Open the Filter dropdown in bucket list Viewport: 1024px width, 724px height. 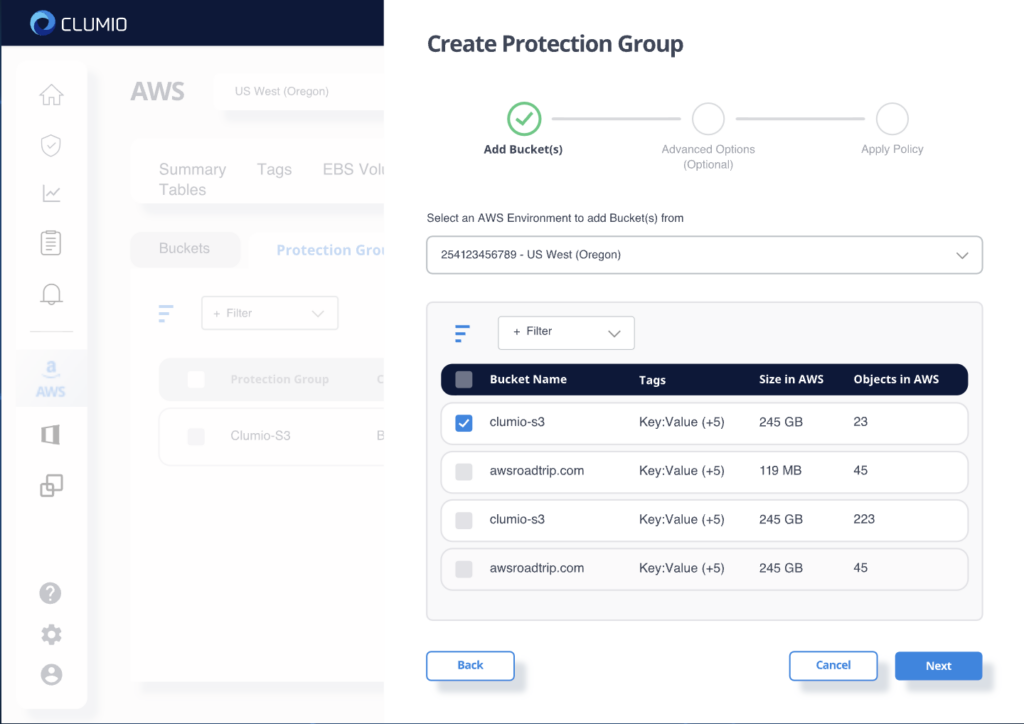(x=566, y=332)
